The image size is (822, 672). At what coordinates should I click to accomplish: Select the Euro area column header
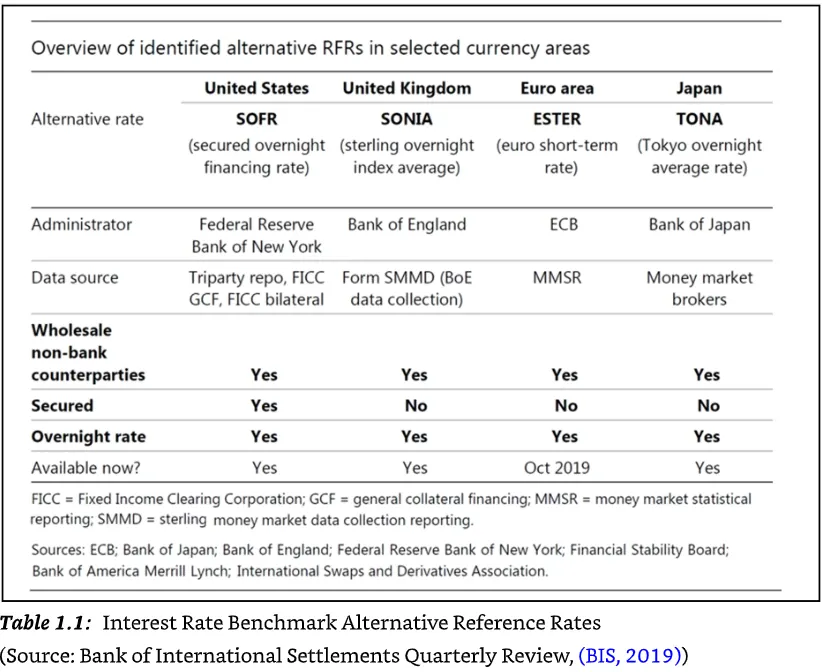click(557, 88)
